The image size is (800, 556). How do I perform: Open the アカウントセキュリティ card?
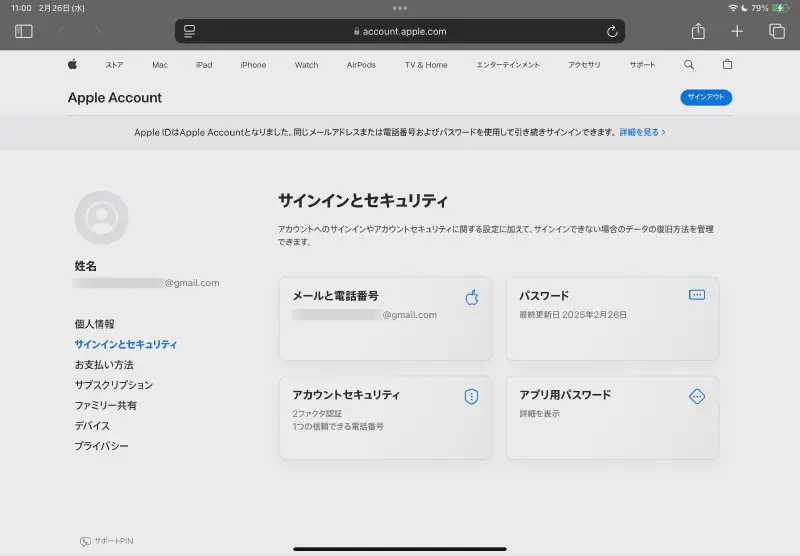(x=385, y=416)
